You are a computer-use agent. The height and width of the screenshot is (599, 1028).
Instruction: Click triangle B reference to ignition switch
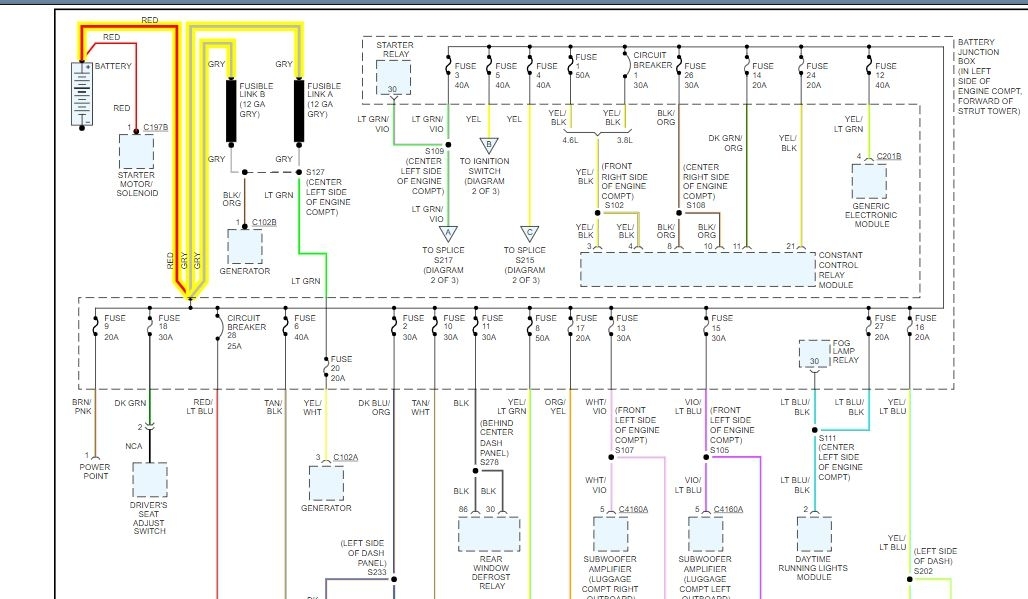tap(488, 145)
